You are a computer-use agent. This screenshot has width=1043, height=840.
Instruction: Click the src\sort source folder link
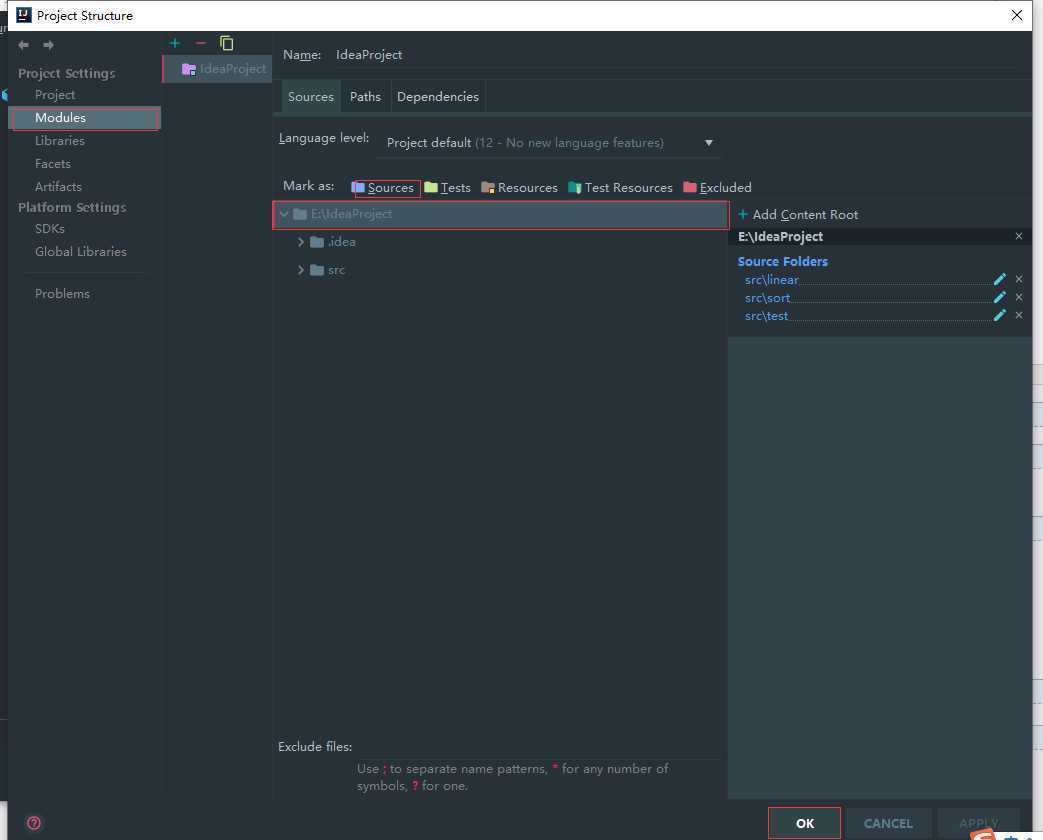pyautogui.click(x=768, y=298)
